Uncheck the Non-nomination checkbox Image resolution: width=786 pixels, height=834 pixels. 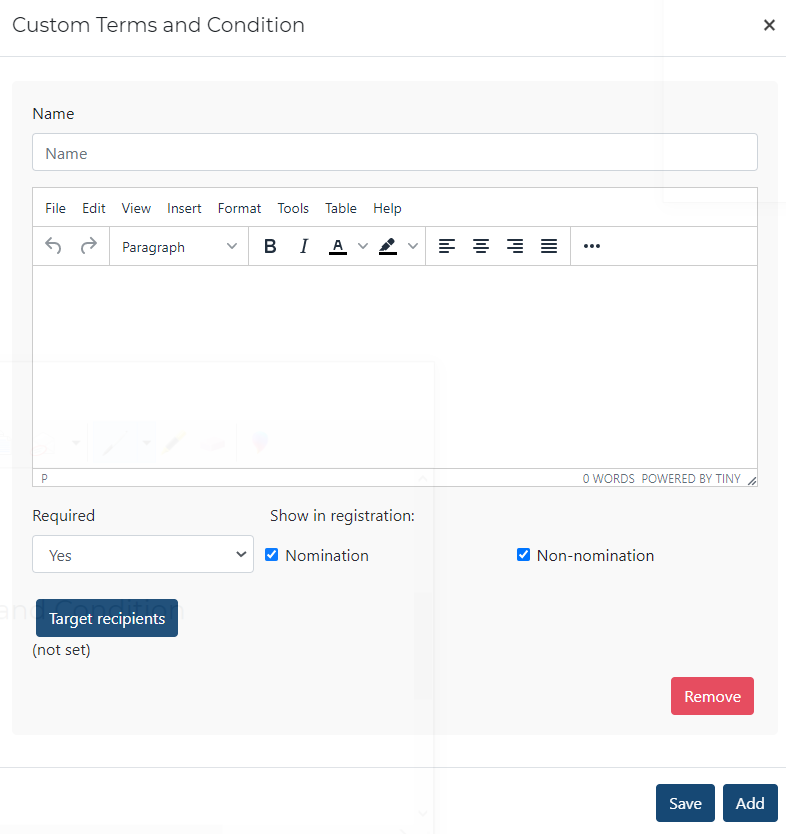click(x=523, y=555)
